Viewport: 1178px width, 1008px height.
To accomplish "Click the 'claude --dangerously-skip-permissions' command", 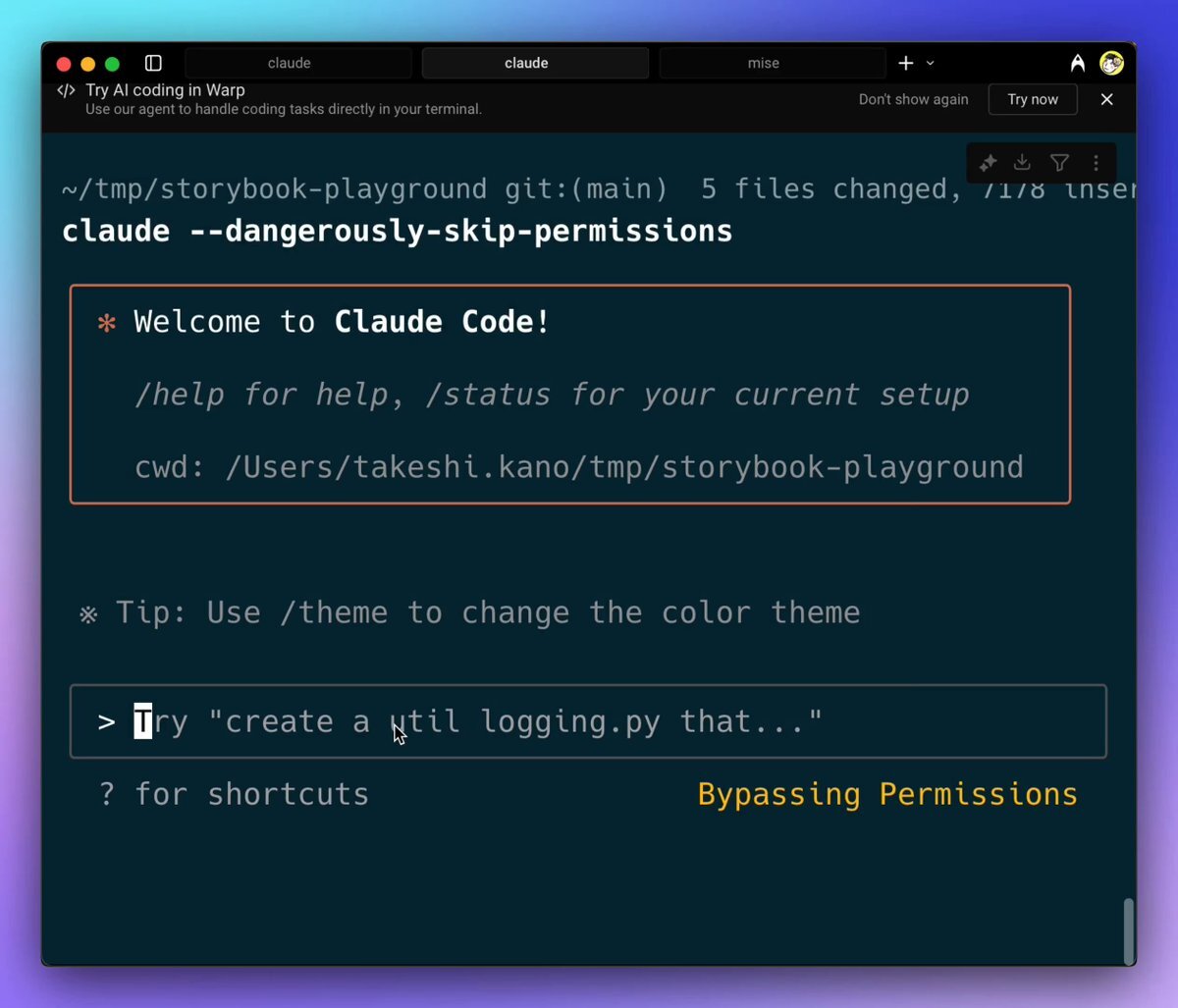I will [398, 232].
